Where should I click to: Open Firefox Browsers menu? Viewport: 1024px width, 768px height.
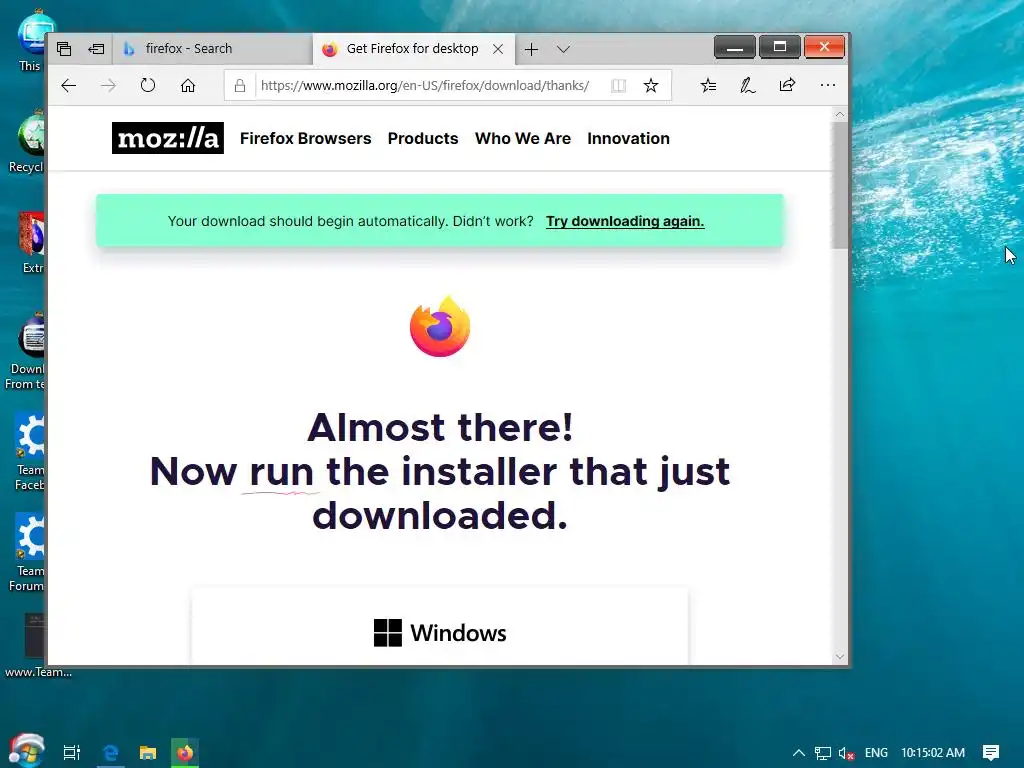(x=306, y=138)
